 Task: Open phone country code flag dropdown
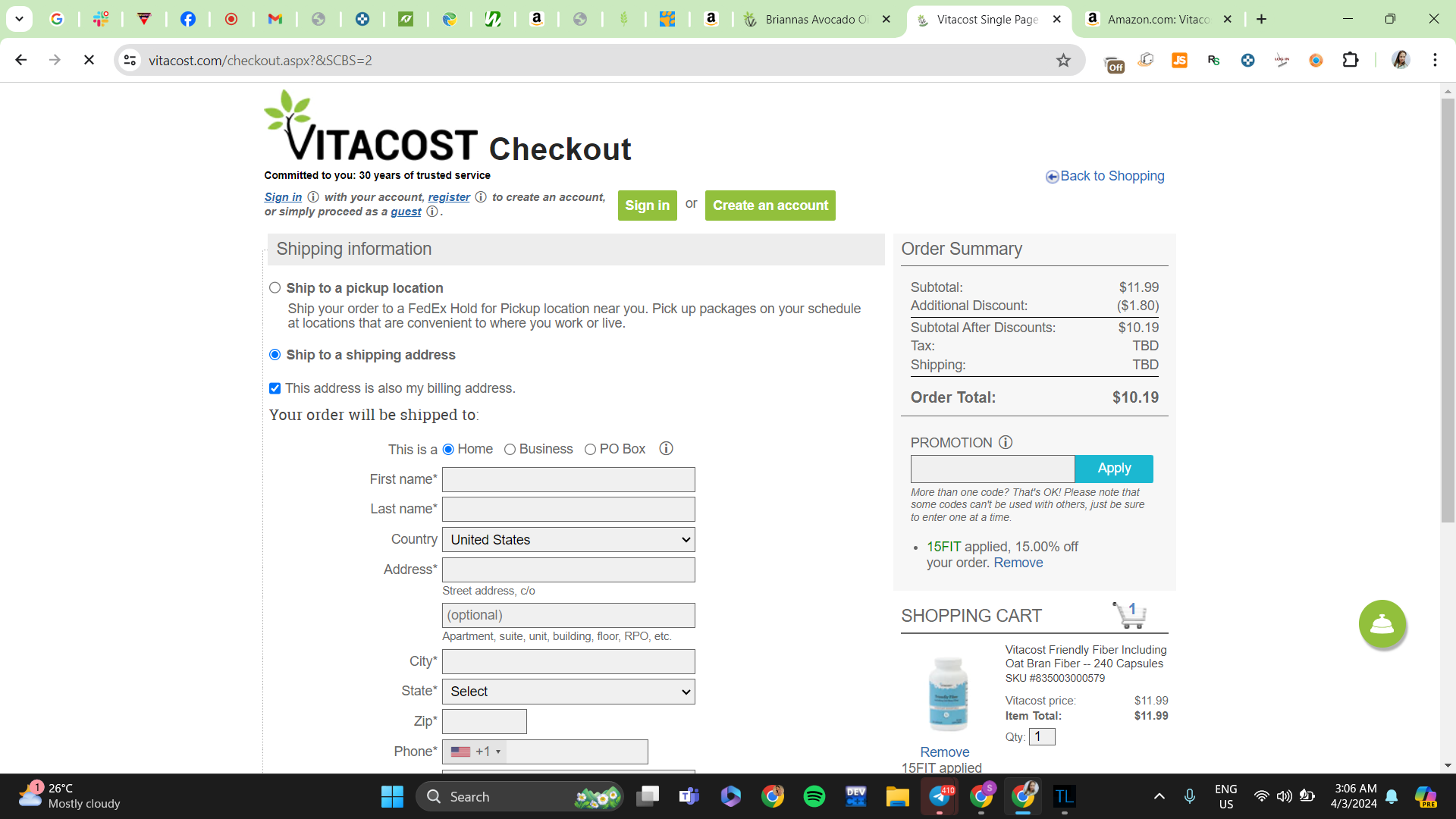(x=475, y=752)
